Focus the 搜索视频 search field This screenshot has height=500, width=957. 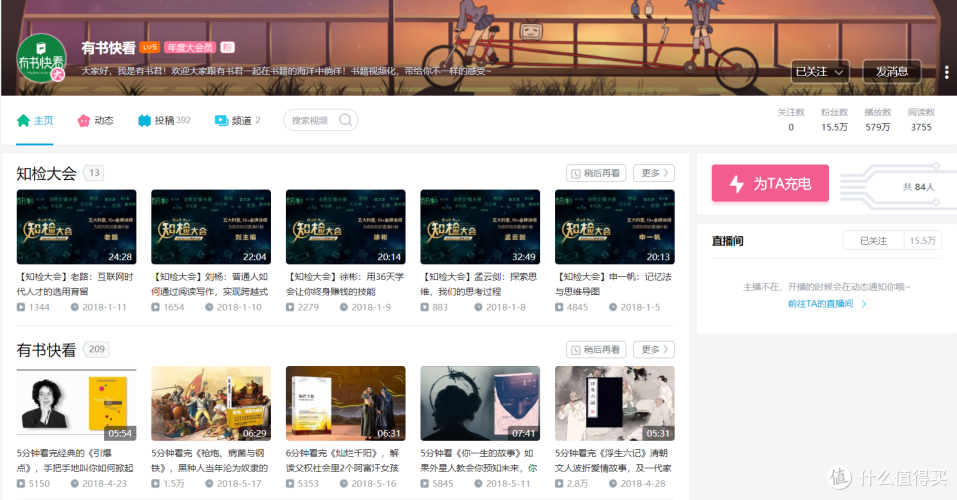320,120
